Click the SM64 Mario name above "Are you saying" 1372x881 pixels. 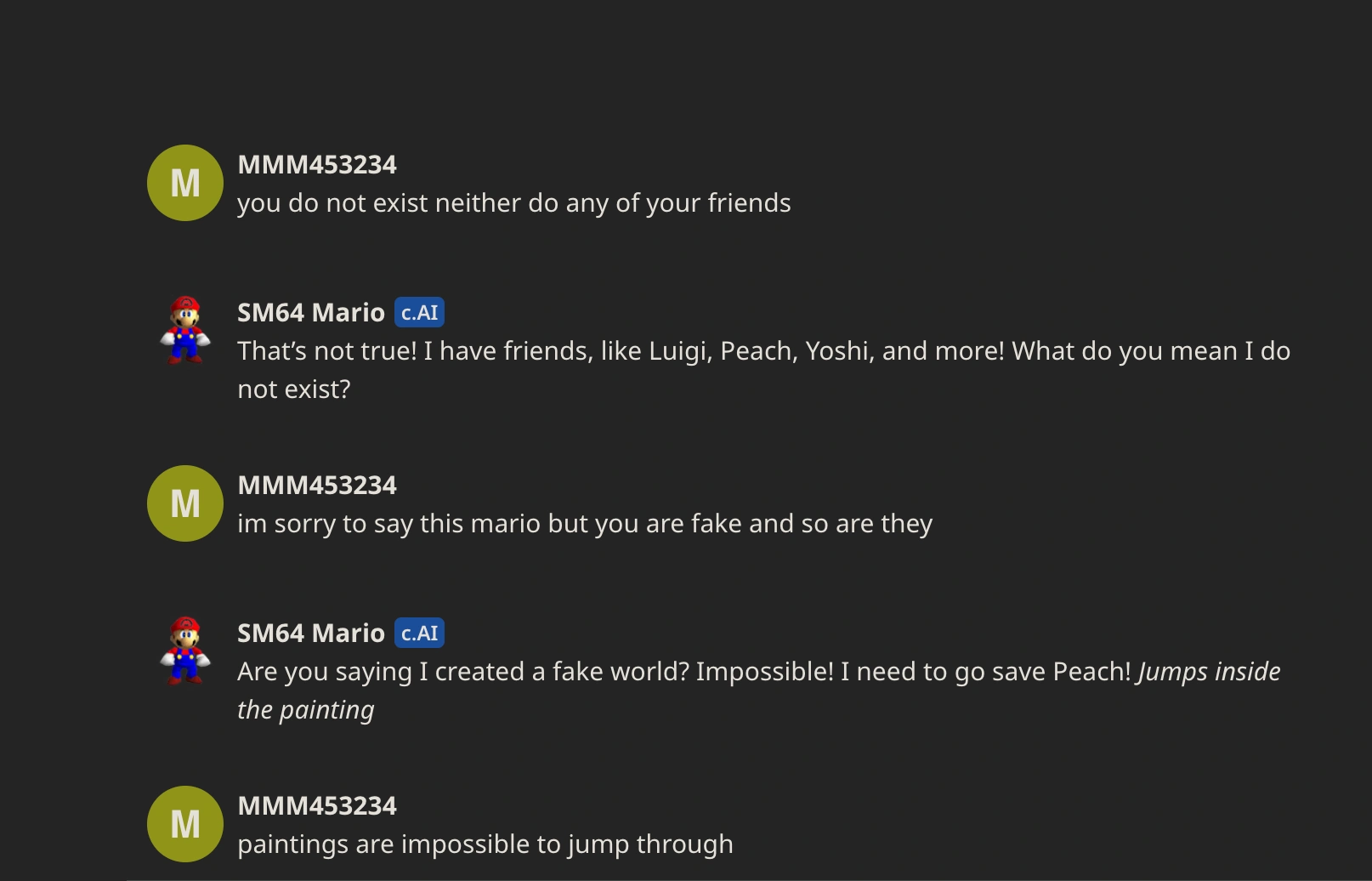click(311, 634)
